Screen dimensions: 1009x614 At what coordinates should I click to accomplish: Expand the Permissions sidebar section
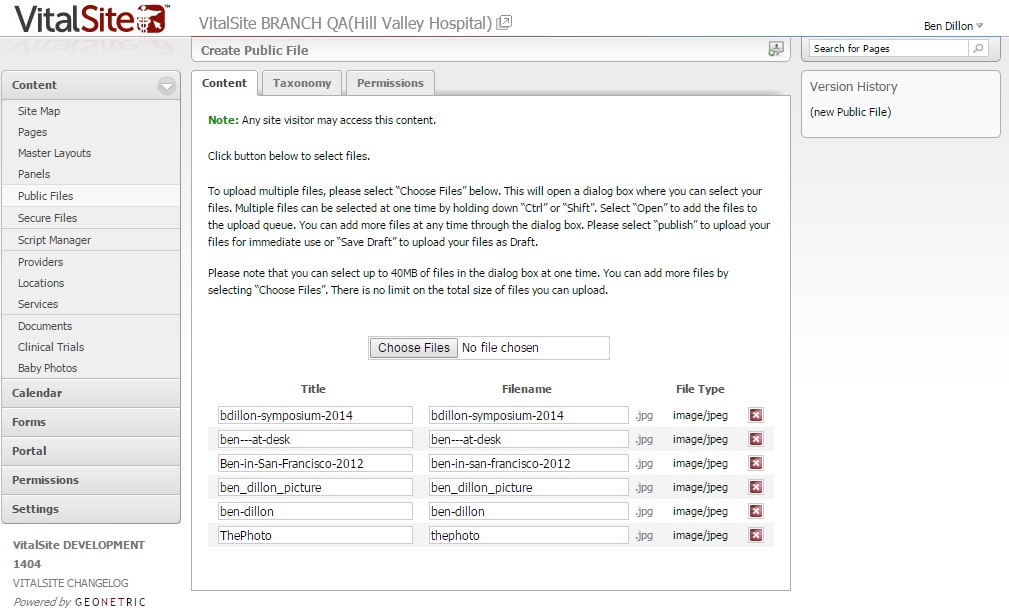[x=91, y=479]
